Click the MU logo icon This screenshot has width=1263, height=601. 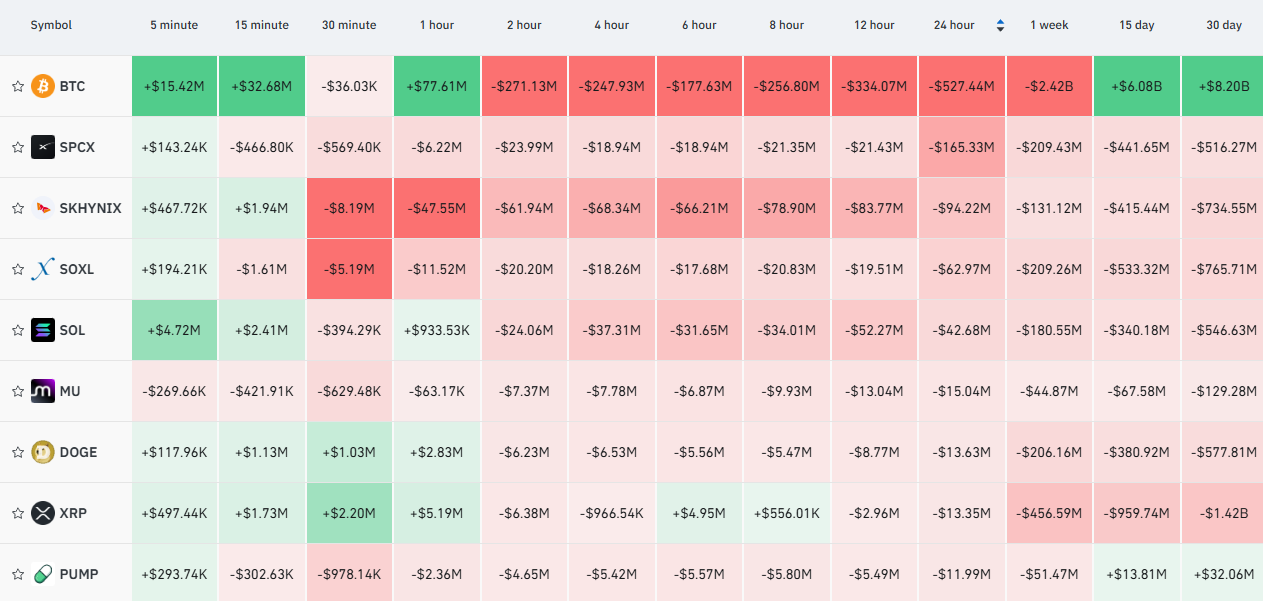click(43, 391)
